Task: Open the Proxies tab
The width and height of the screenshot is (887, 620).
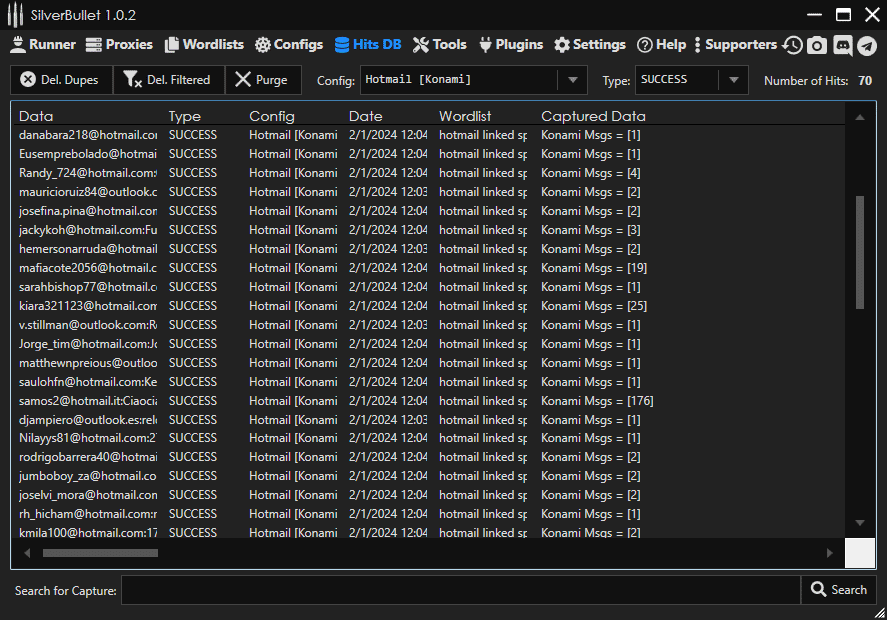Action: click(119, 45)
